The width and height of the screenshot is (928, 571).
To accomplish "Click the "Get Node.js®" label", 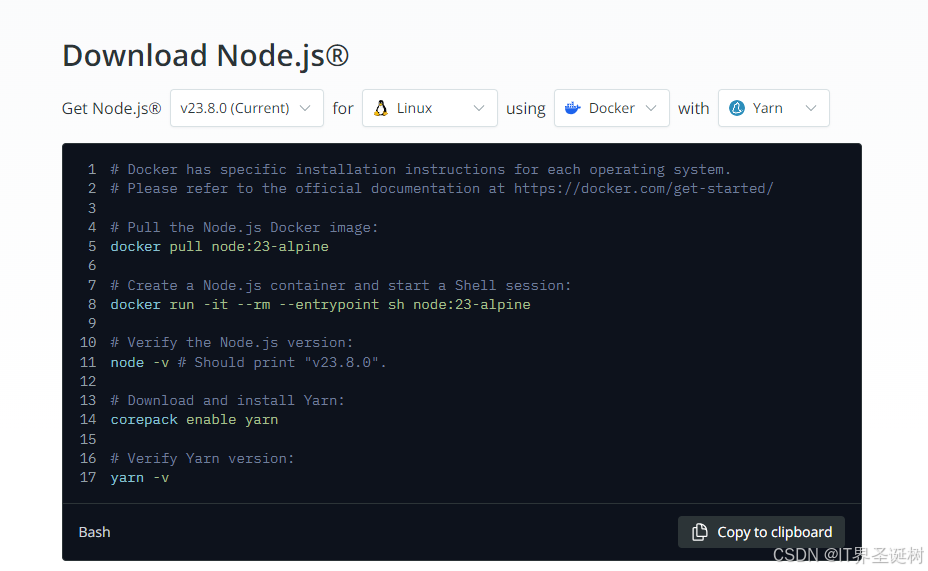I will coord(111,109).
